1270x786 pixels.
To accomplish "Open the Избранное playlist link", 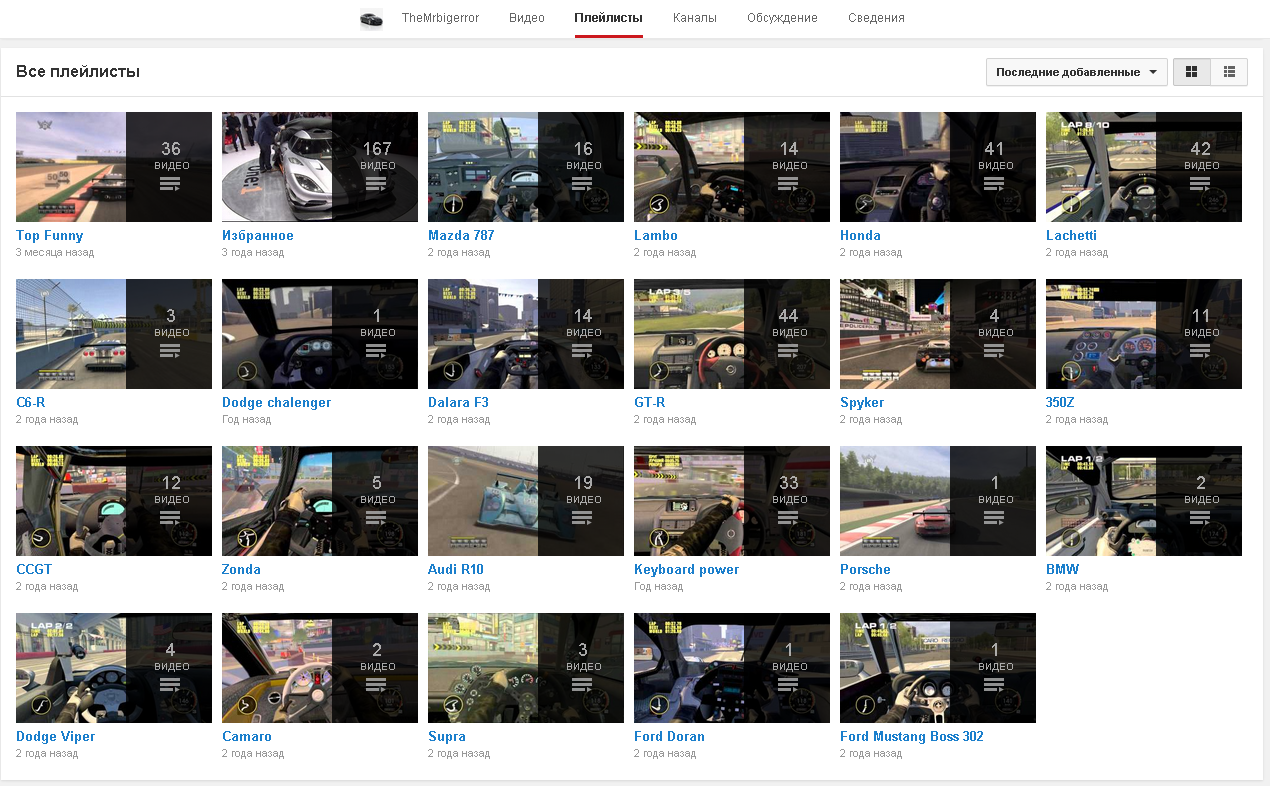I will 258,236.
